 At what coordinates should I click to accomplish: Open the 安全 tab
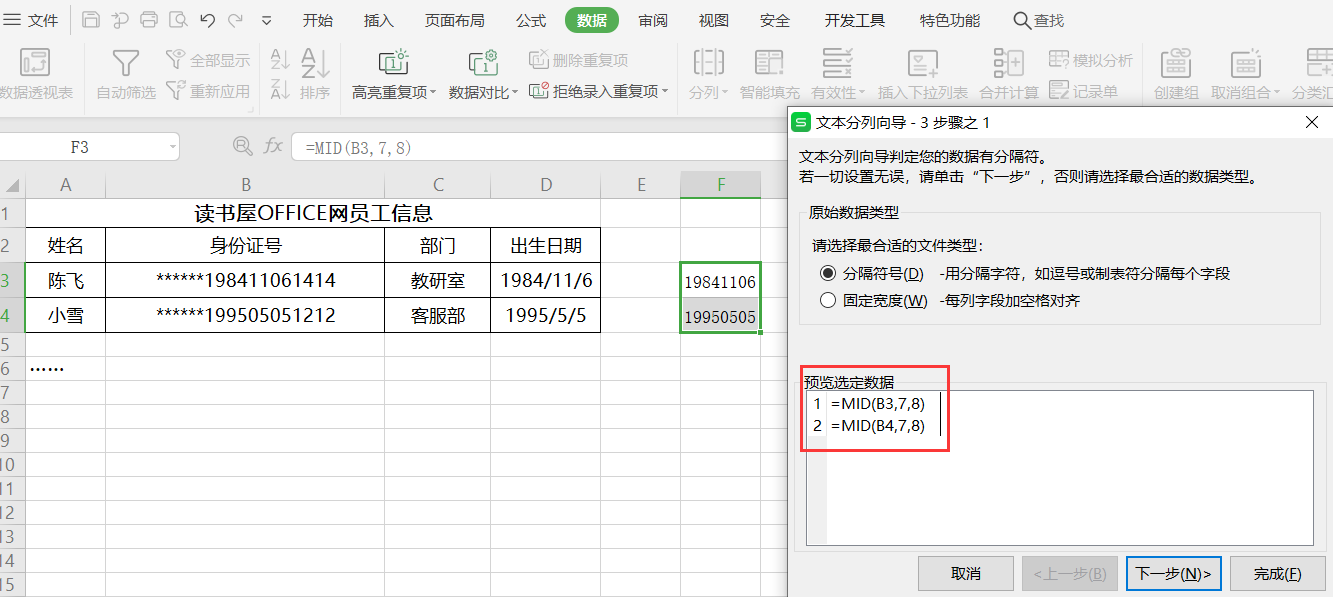coord(775,20)
